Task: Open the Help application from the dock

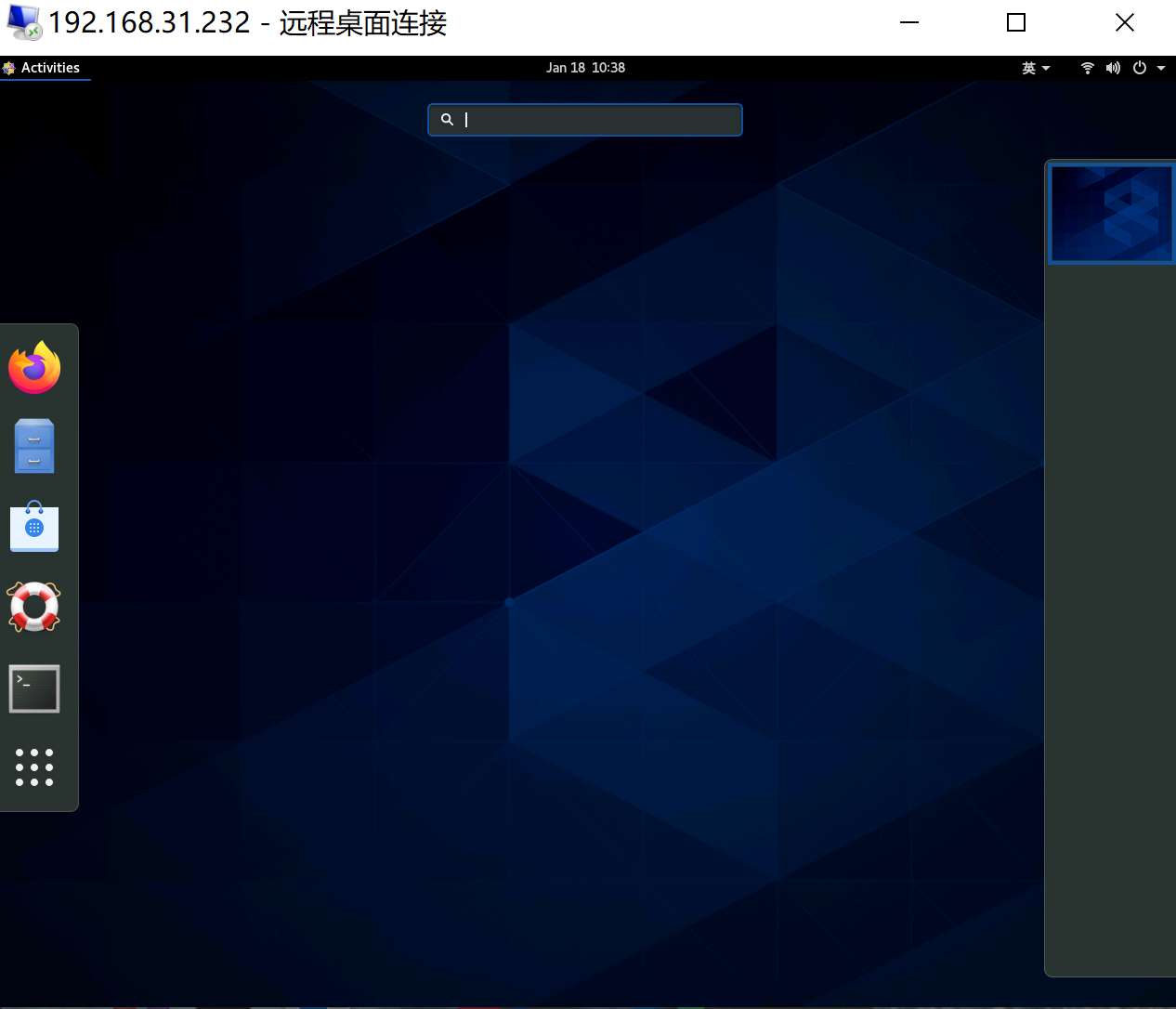Action: [x=34, y=608]
